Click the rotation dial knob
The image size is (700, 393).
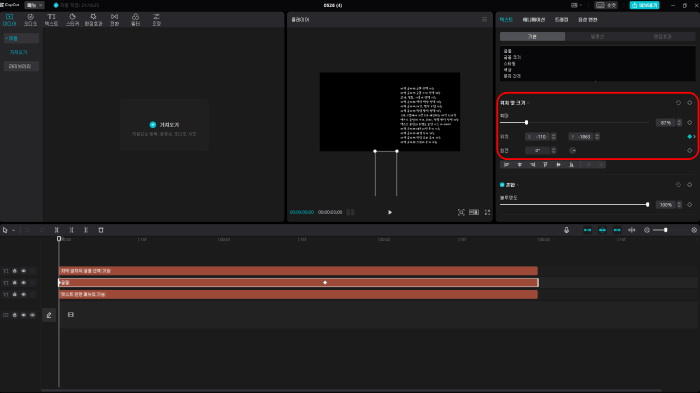click(x=573, y=151)
